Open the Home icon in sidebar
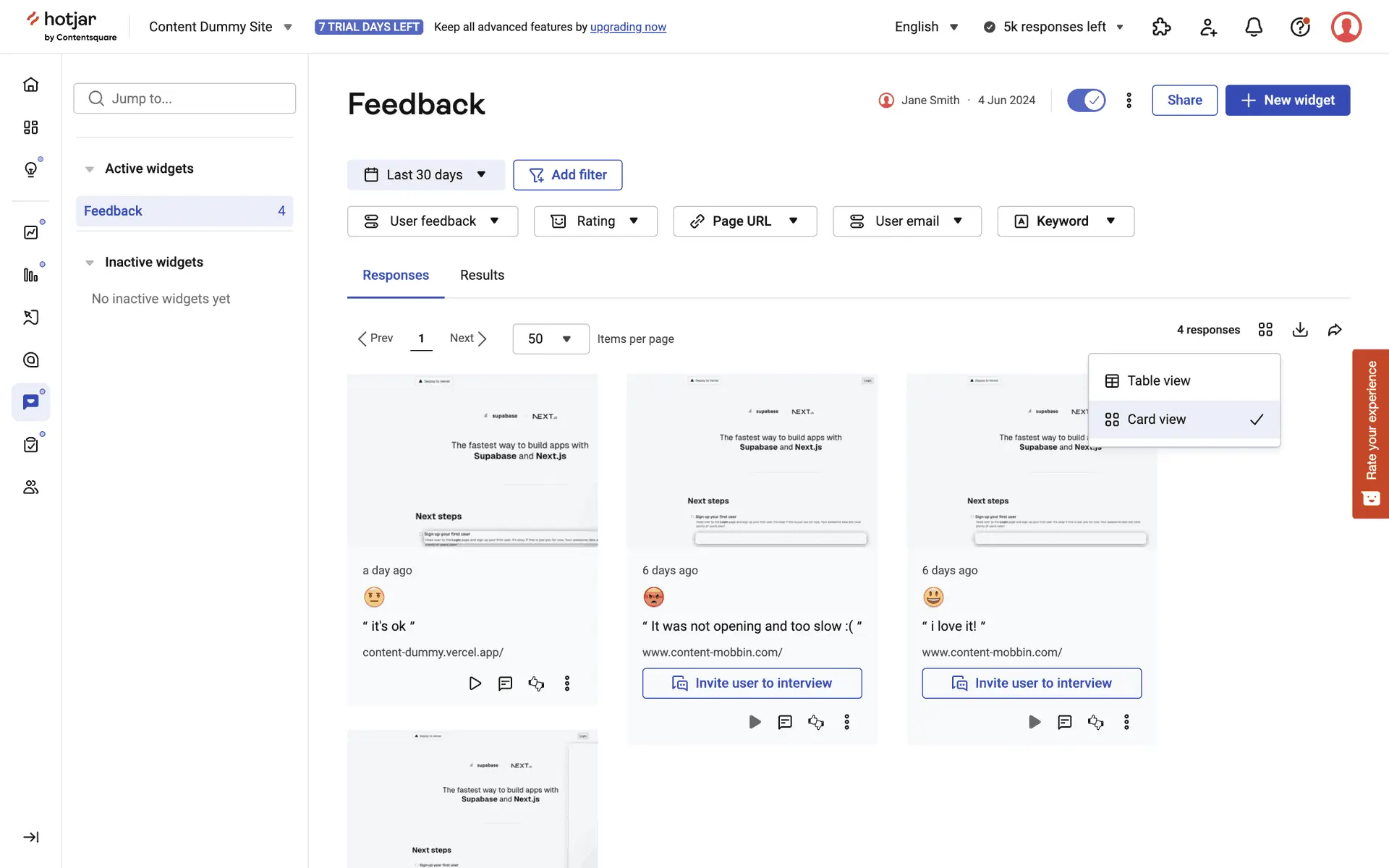The width and height of the screenshot is (1389, 868). click(x=30, y=85)
